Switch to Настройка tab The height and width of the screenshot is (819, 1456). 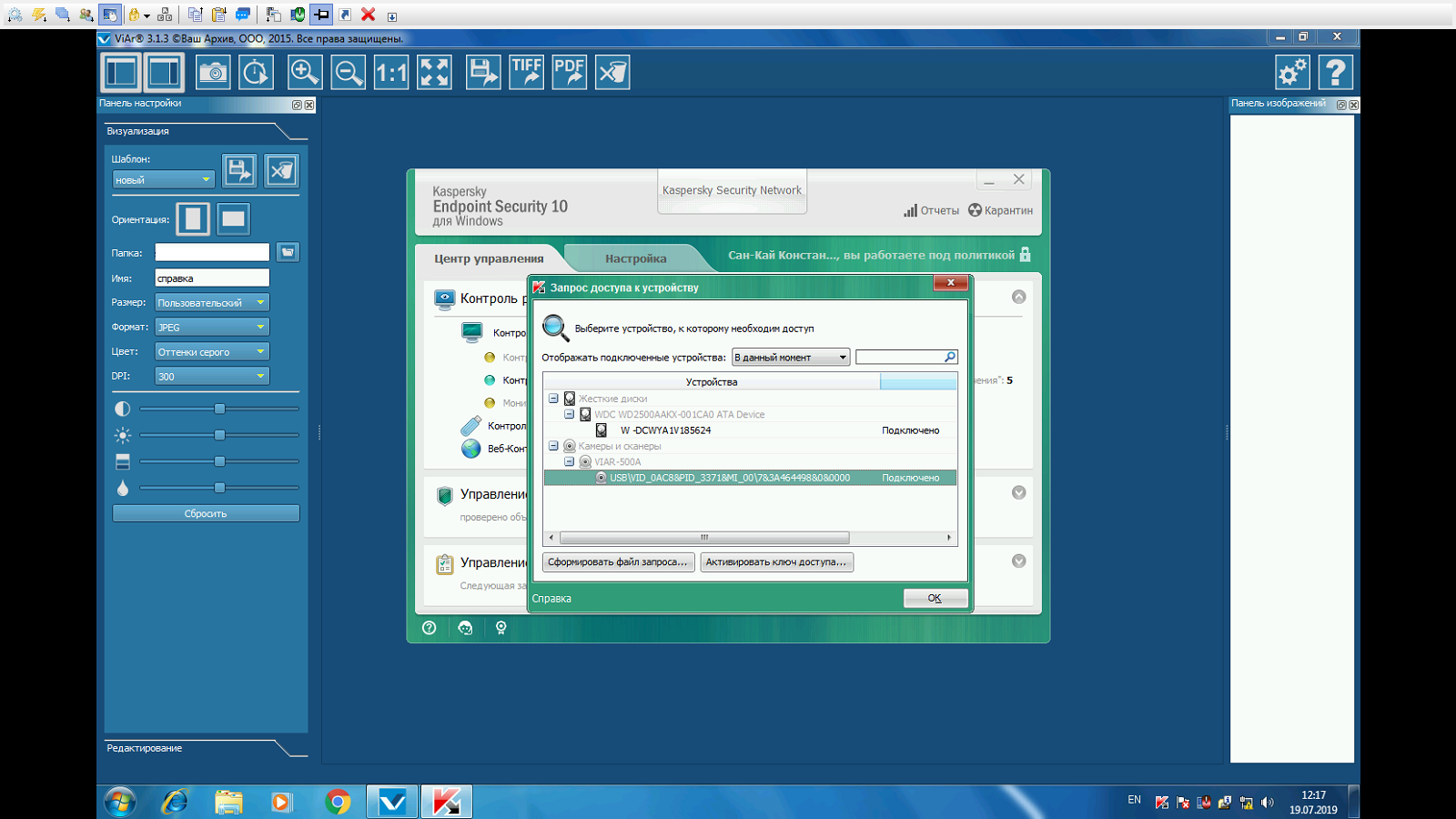coord(635,258)
